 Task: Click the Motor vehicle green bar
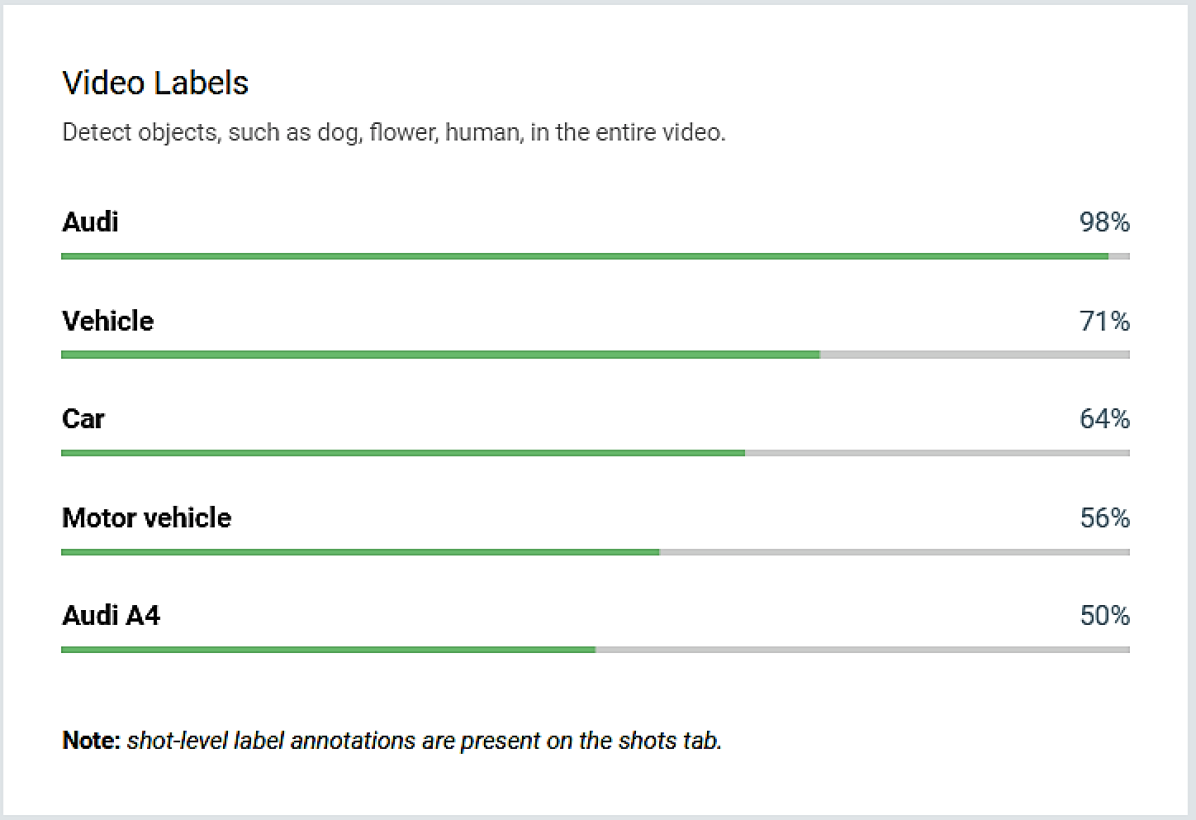click(x=361, y=552)
